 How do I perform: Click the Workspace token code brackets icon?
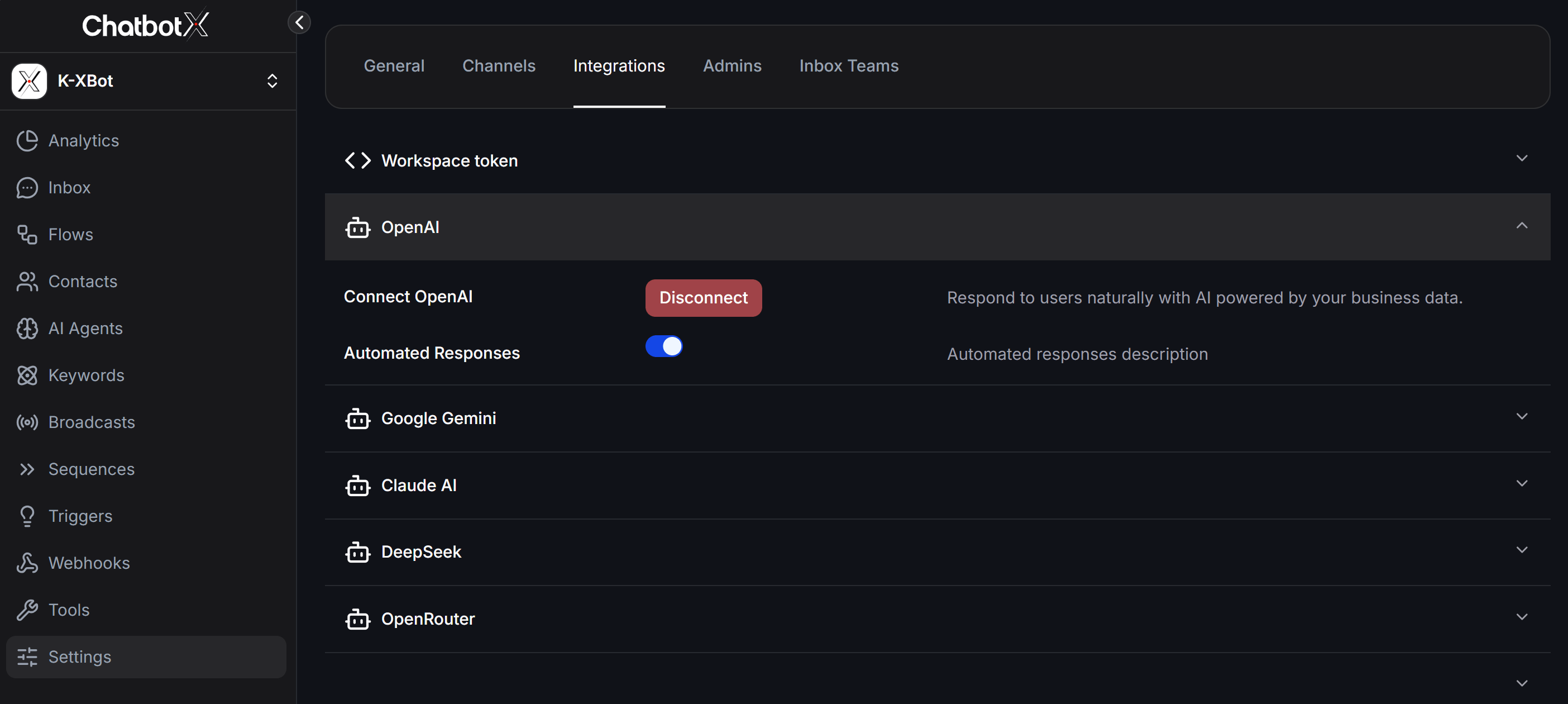pos(357,161)
